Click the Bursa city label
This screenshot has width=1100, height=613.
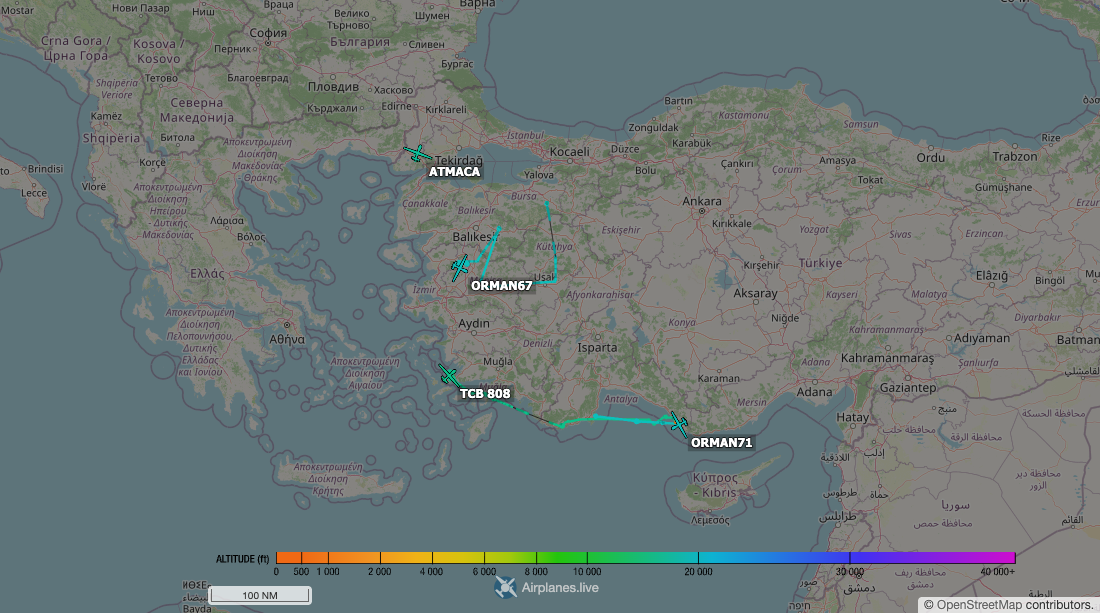(x=523, y=196)
